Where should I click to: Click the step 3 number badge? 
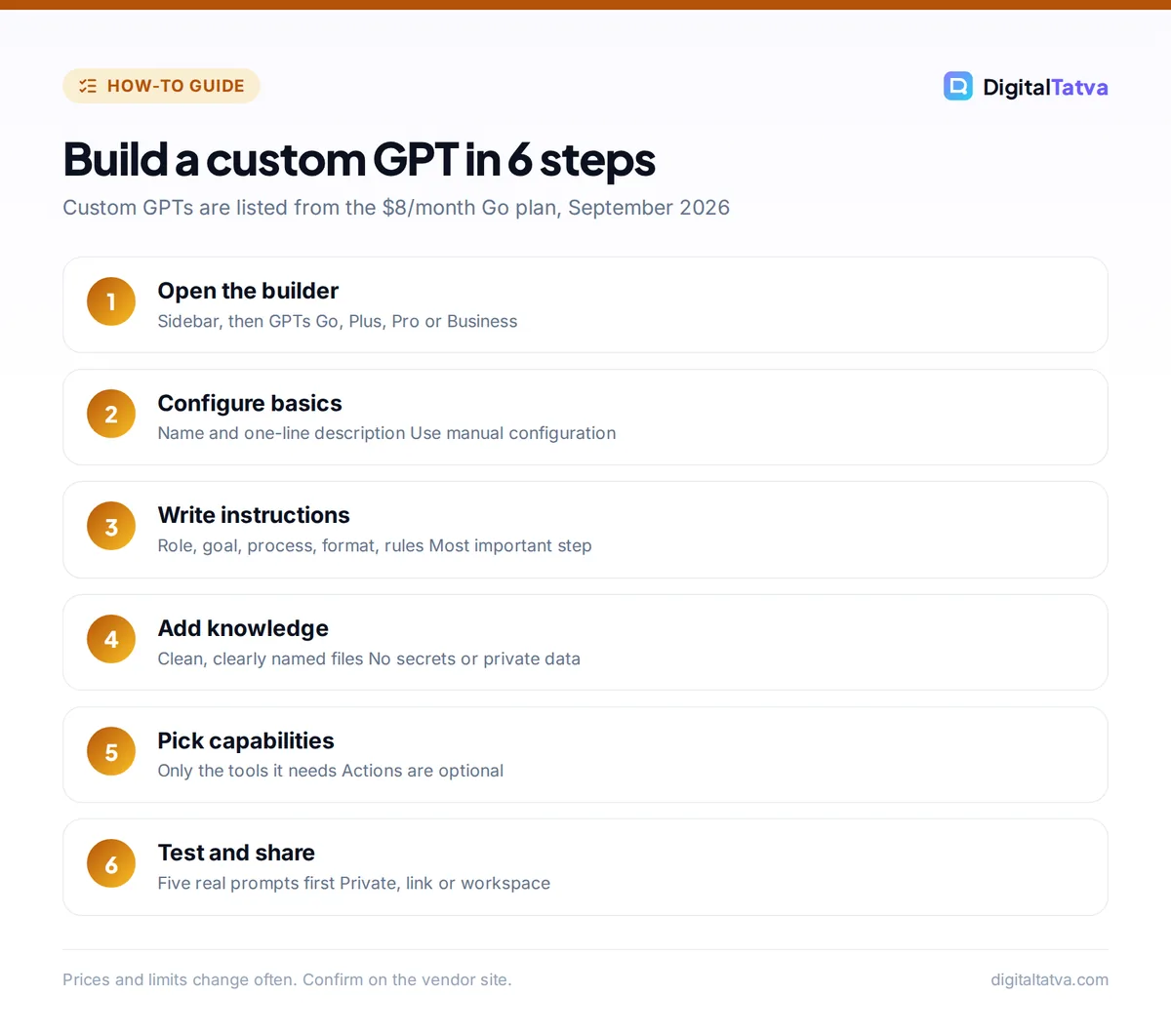click(111, 527)
